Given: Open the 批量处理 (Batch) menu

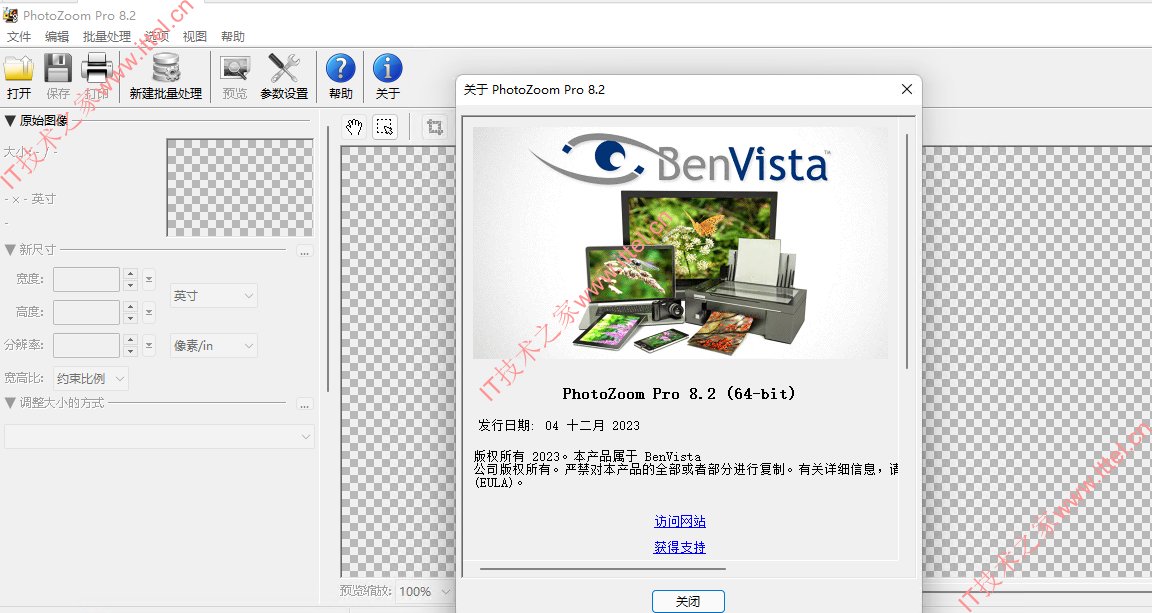Looking at the screenshot, I should coord(107,37).
